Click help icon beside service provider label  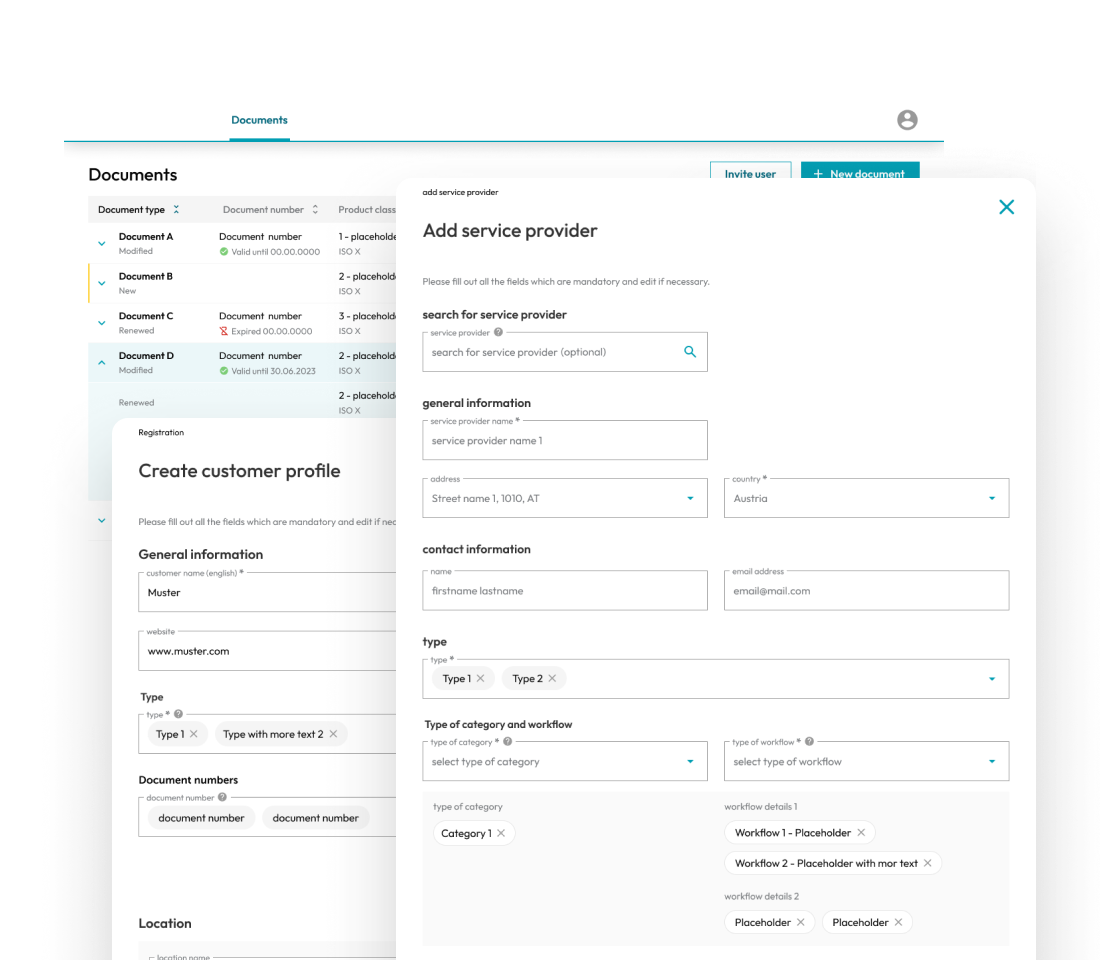[498, 332]
